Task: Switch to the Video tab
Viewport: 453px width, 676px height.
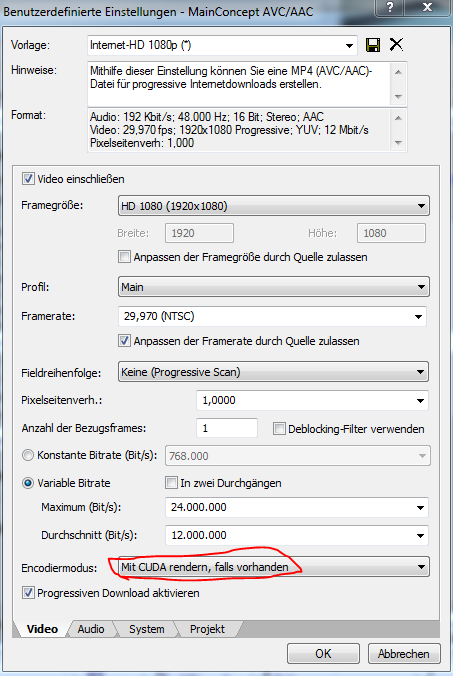Action: tap(42, 629)
